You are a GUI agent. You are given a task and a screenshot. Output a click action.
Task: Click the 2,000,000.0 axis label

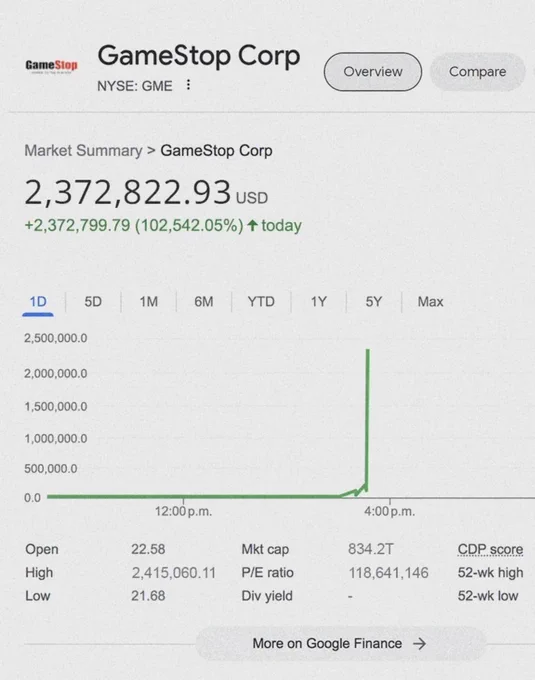pyautogui.click(x=55, y=373)
